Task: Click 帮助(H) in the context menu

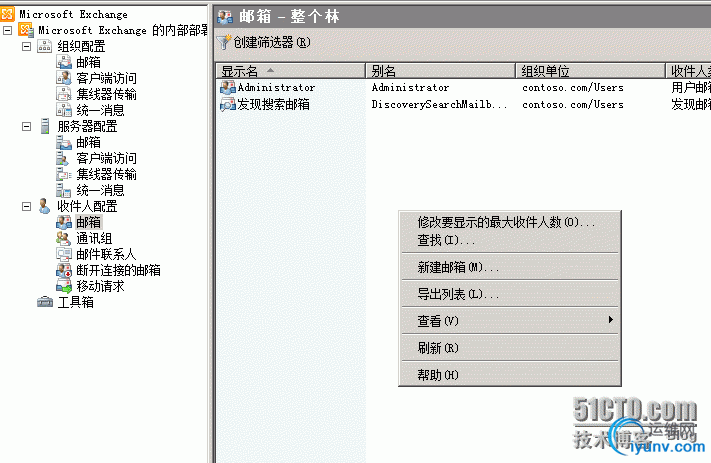Action: click(x=510, y=375)
